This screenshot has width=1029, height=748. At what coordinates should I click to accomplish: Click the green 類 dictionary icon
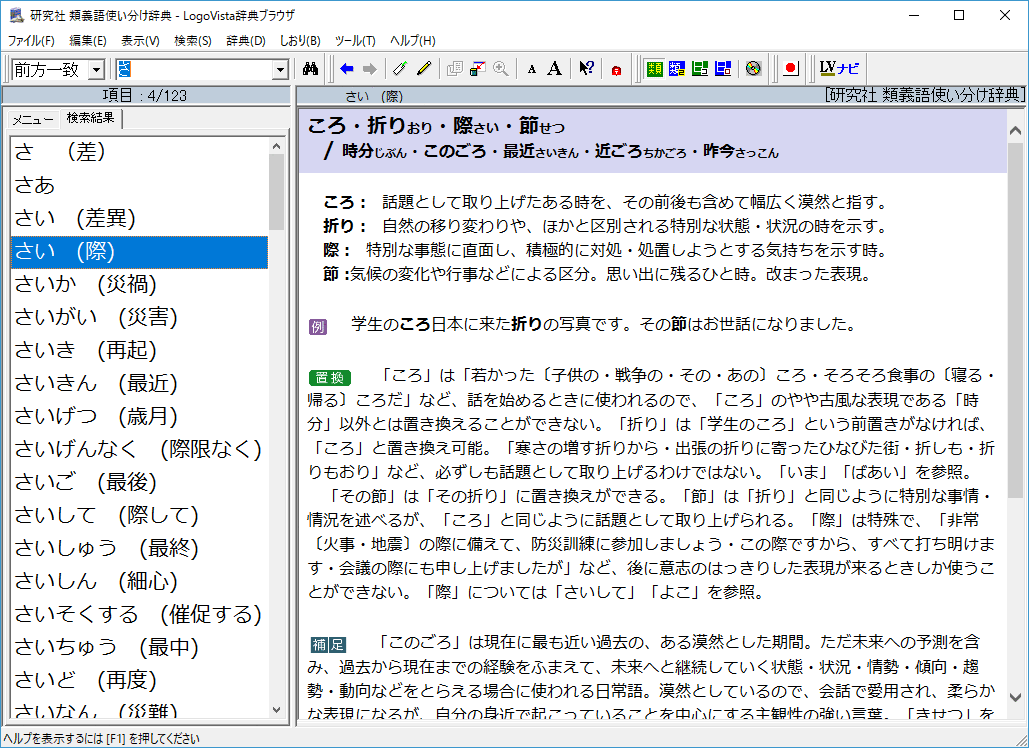tap(654, 68)
